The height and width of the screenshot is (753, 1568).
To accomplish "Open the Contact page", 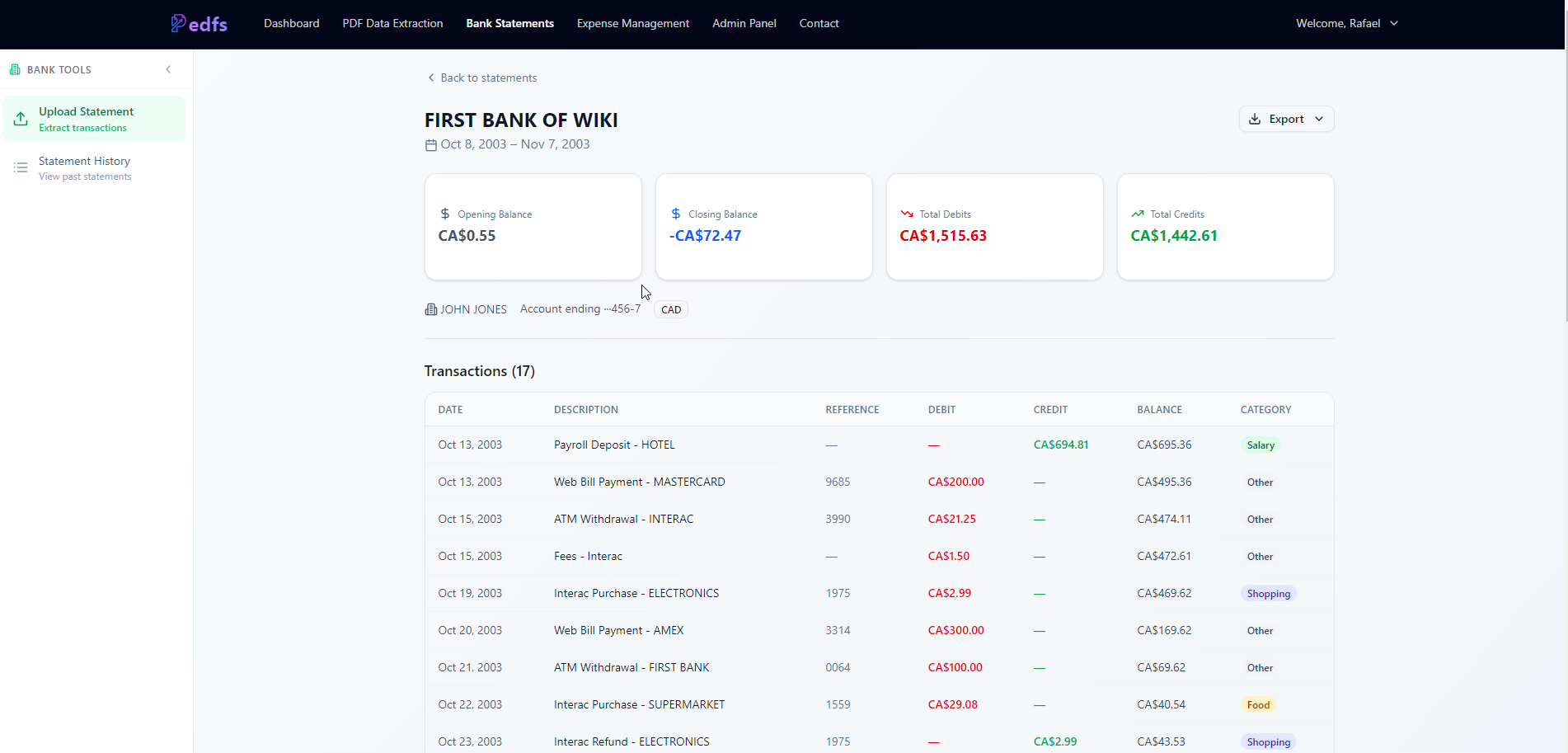I will pyautogui.click(x=819, y=23).
